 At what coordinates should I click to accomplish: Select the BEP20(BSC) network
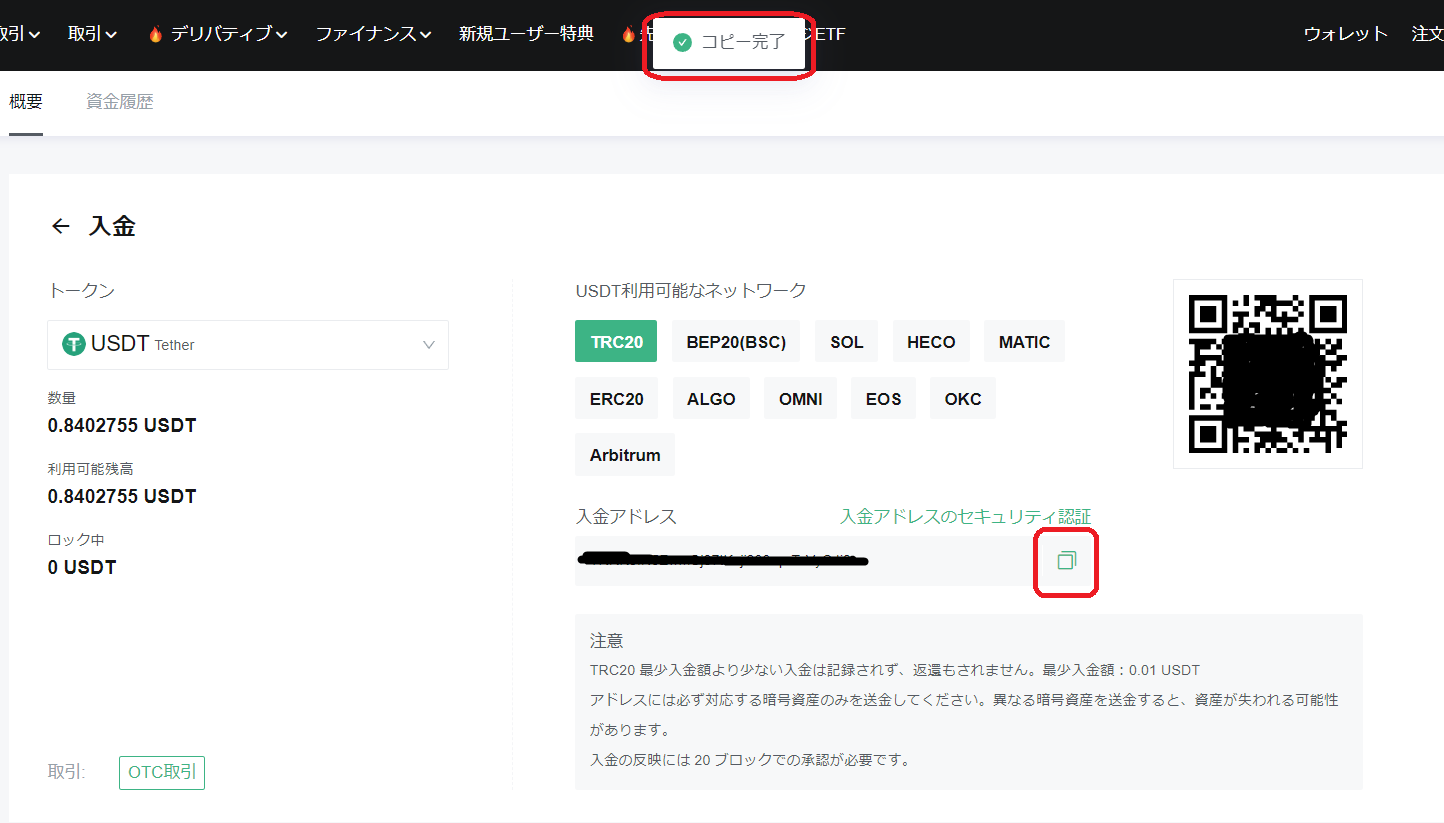(x=736, y=342)
